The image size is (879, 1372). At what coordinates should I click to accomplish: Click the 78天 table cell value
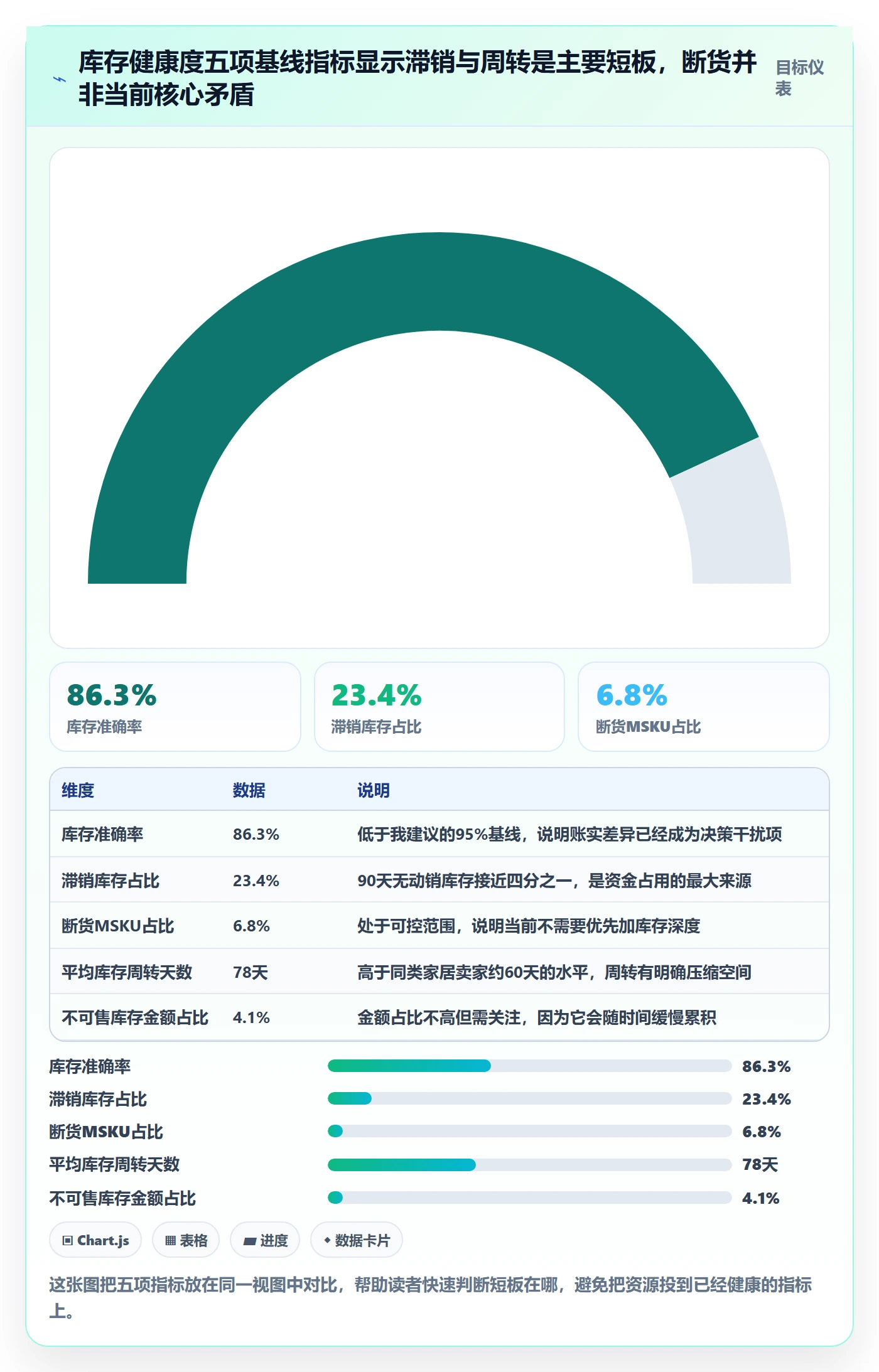click(x=251, y=972)
